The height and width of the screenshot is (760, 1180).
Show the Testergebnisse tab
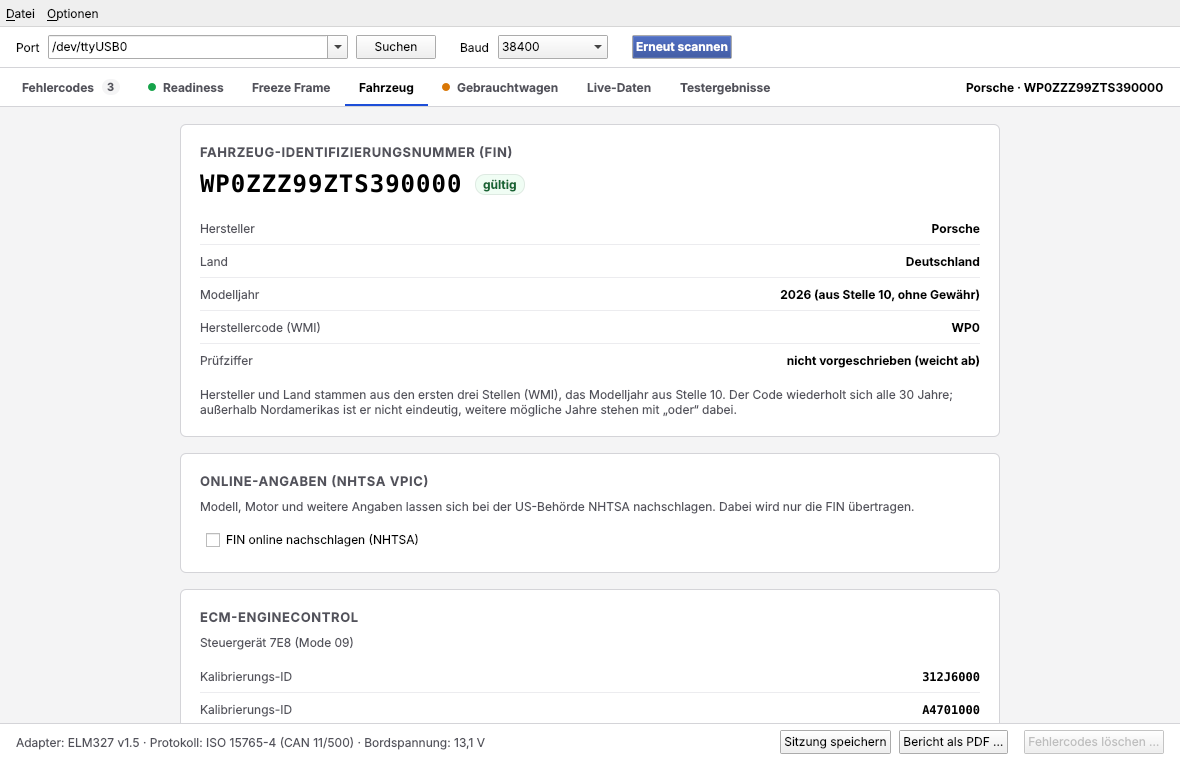click(725, 87)
